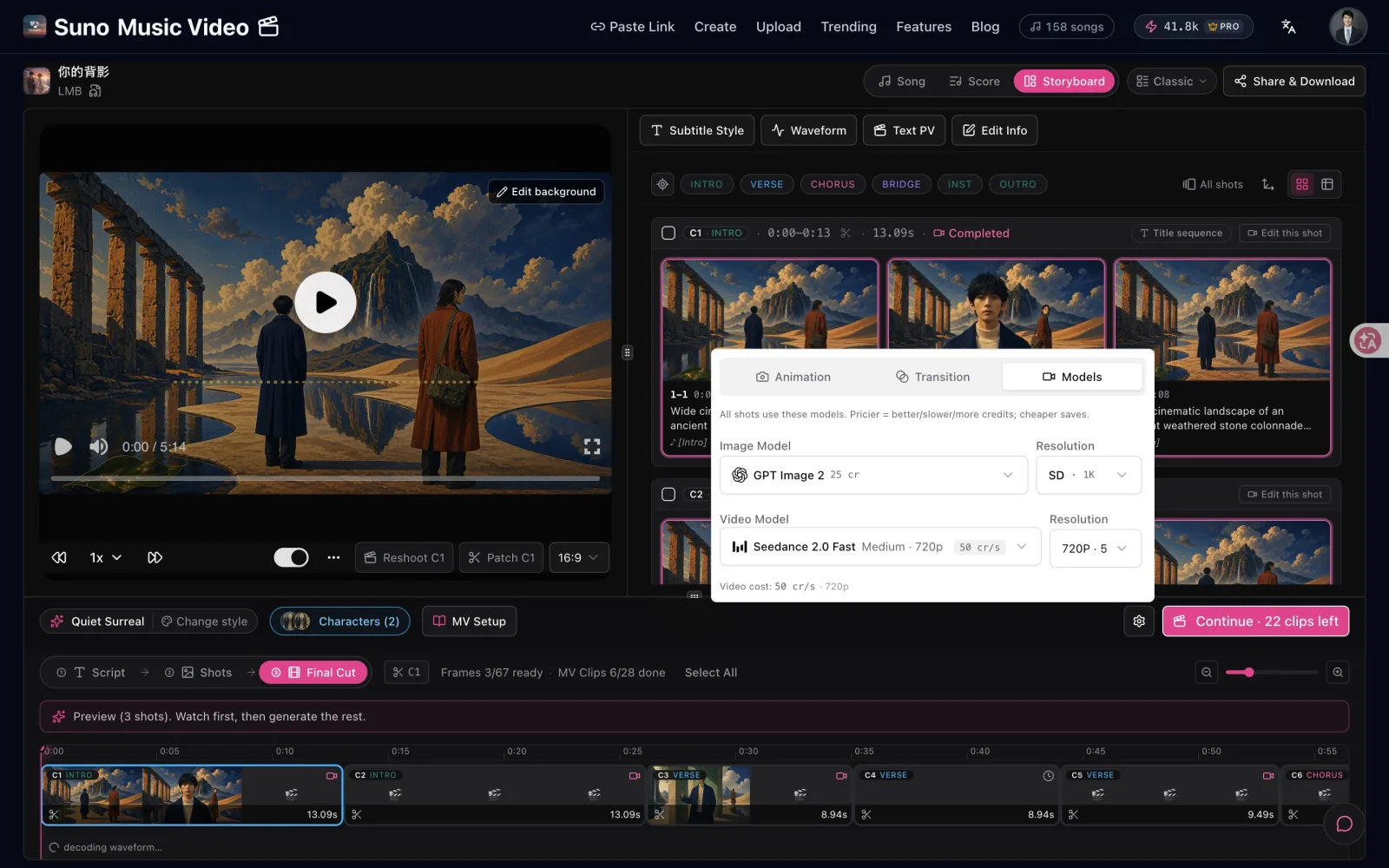The image size is (1389, 868).
Task: Play the large video preview button
Action: click(x=326, y=302)
